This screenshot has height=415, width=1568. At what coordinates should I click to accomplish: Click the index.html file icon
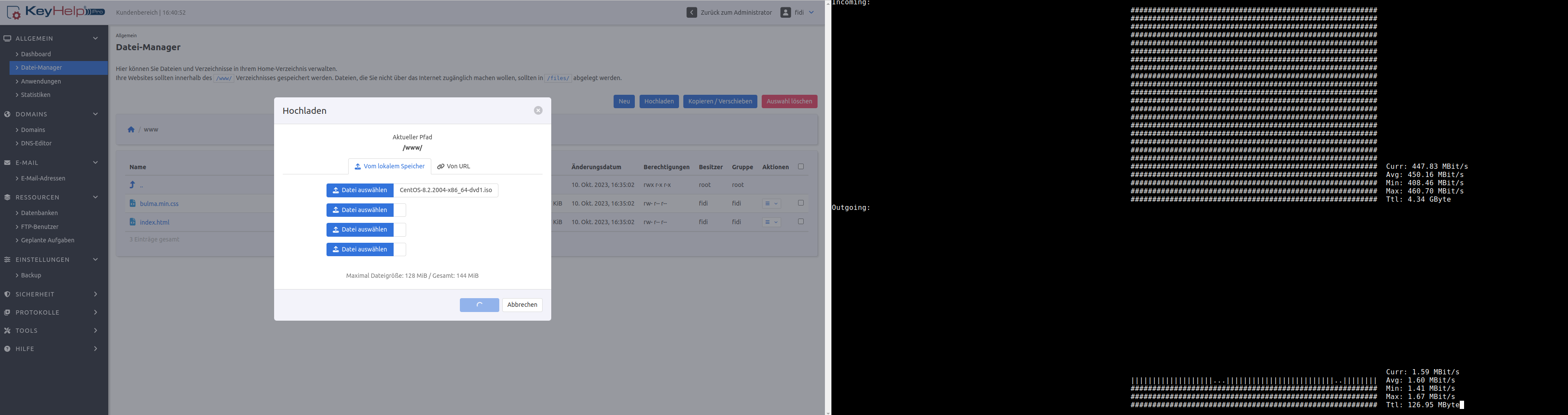point(133,222)
